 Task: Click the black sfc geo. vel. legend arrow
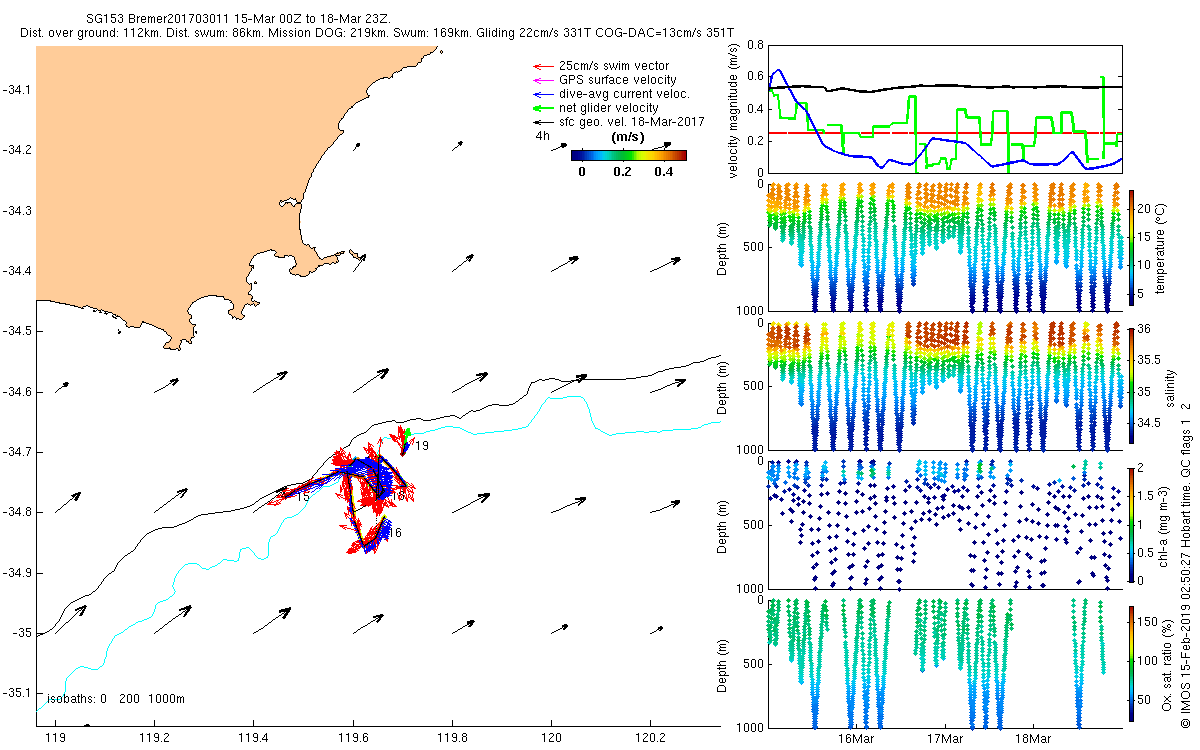(x=542, y=122)
